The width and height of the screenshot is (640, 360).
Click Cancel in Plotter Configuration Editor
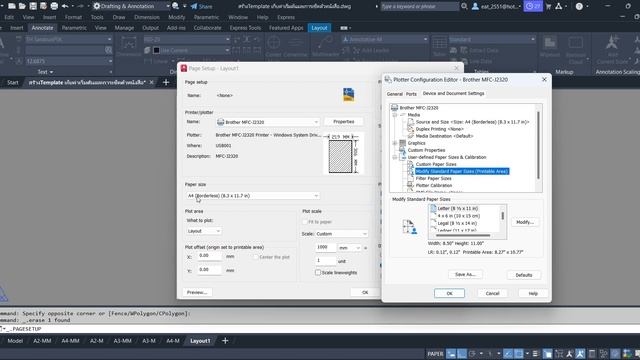(x=492, y=293)
